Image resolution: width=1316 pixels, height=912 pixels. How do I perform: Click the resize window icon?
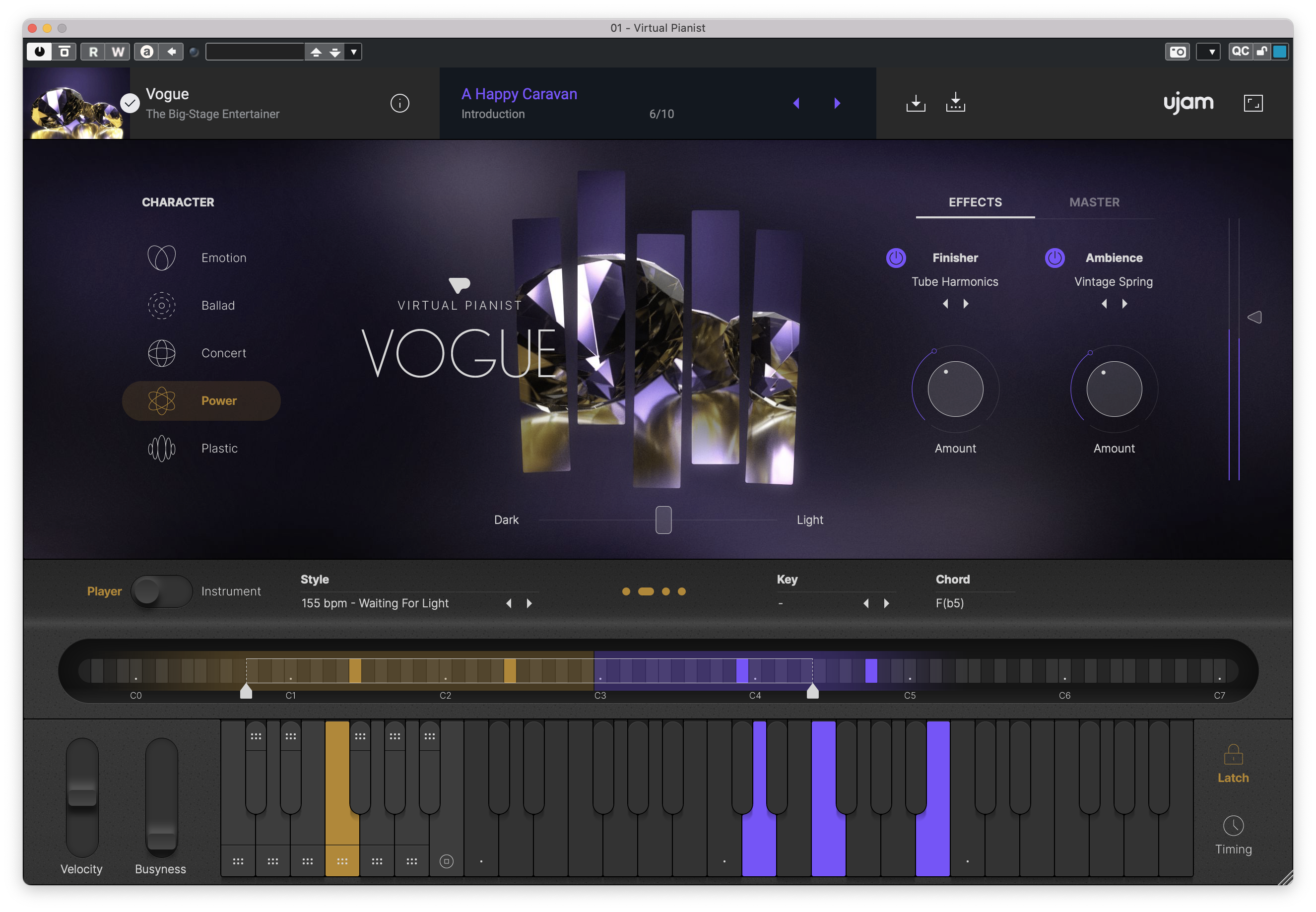(x=1252, y=103)
